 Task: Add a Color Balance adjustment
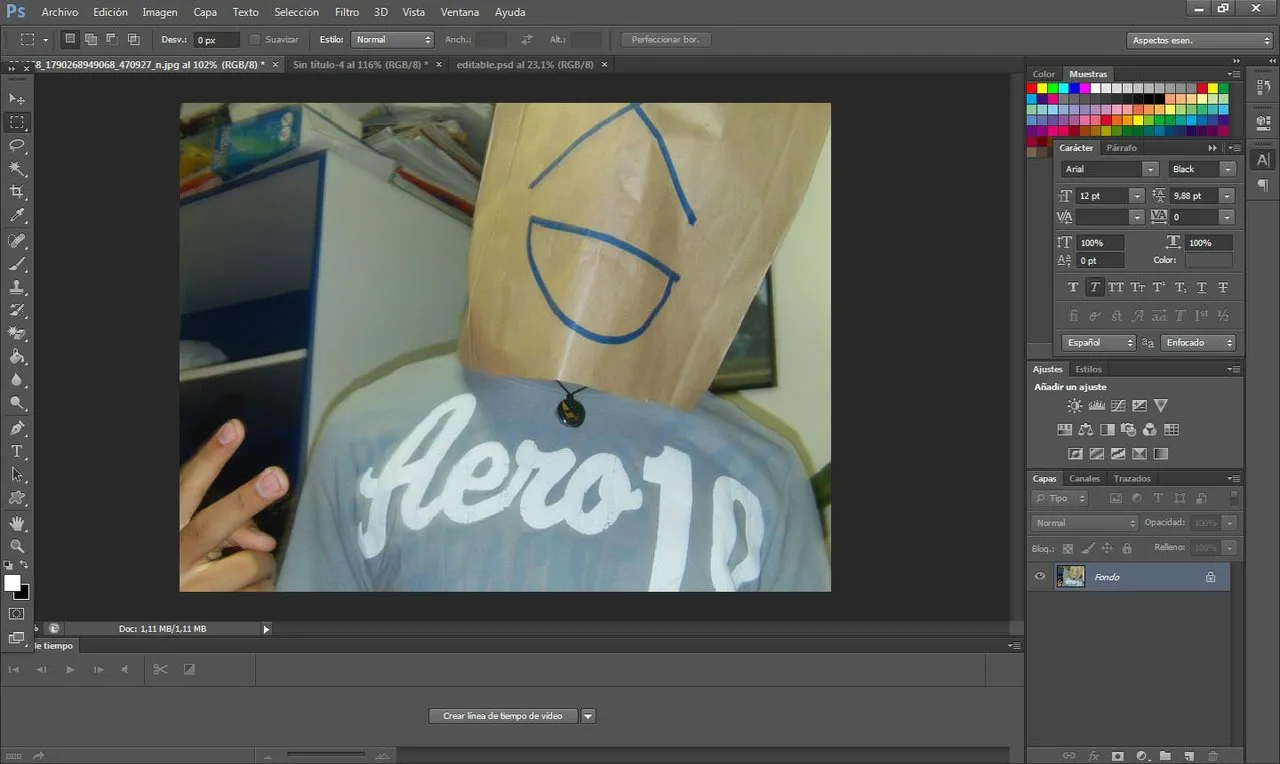coord(1085,430)
